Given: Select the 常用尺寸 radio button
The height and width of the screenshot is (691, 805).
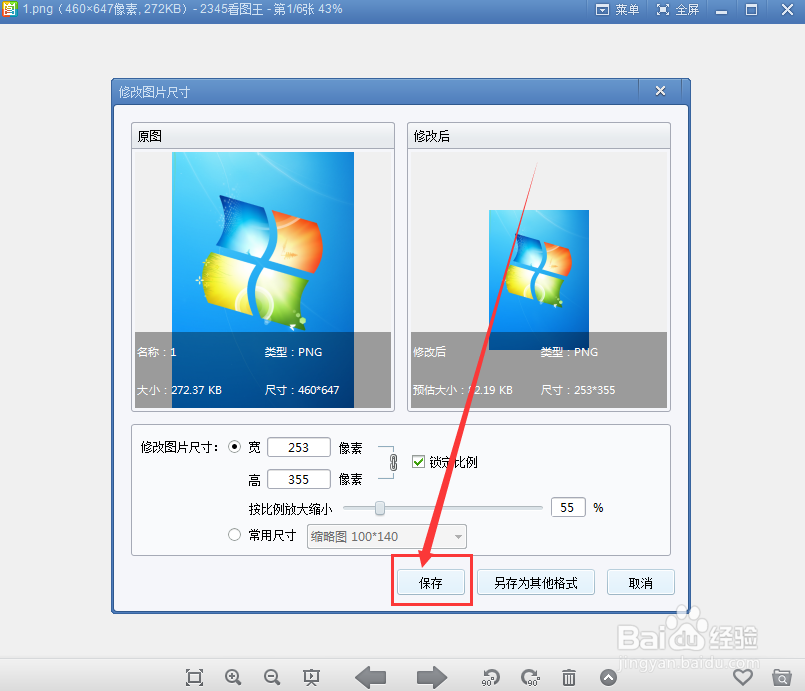Looking at the screenshot, I should (x=234, y=535).
